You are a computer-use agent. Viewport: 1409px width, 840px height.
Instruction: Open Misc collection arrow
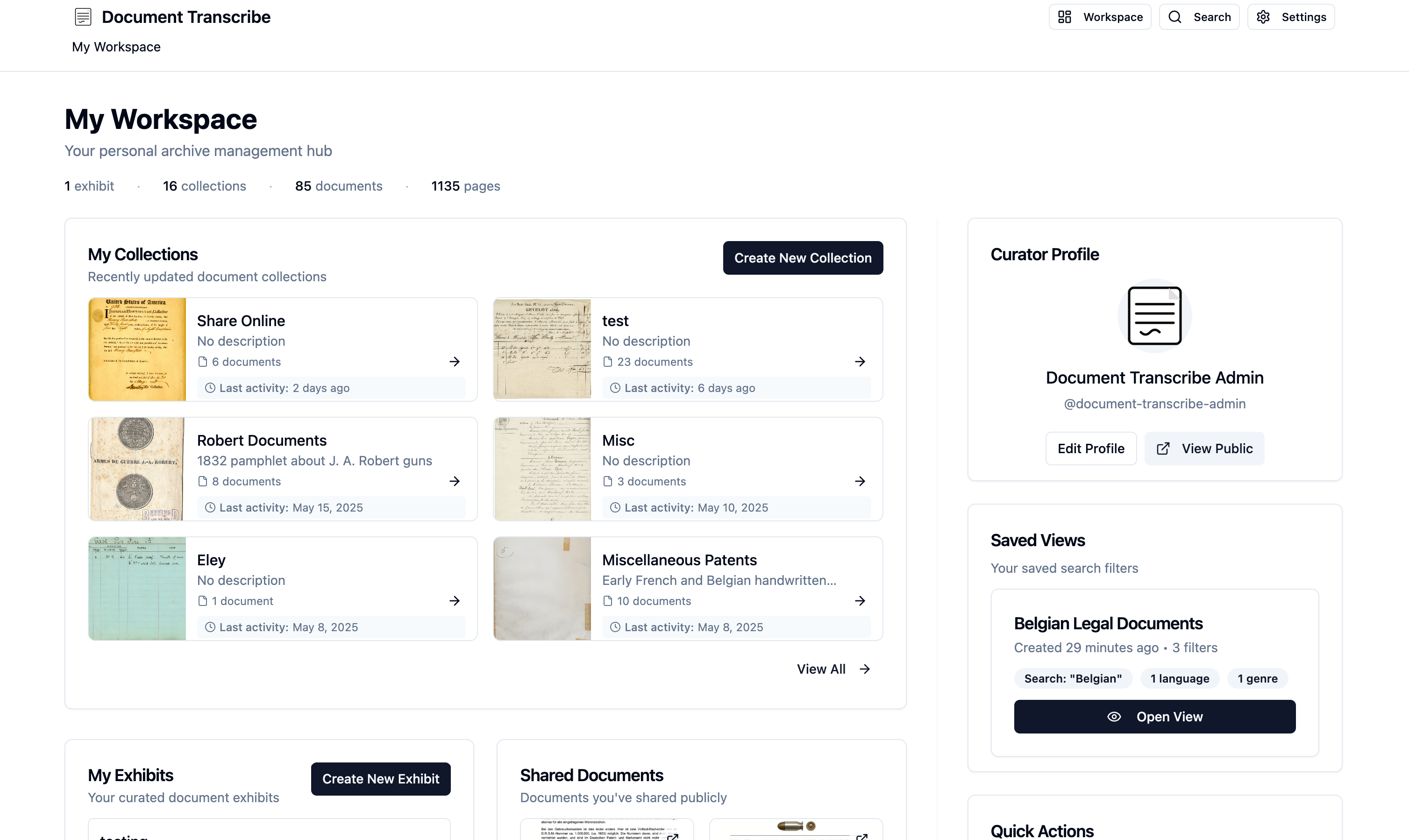click(860, 481)
